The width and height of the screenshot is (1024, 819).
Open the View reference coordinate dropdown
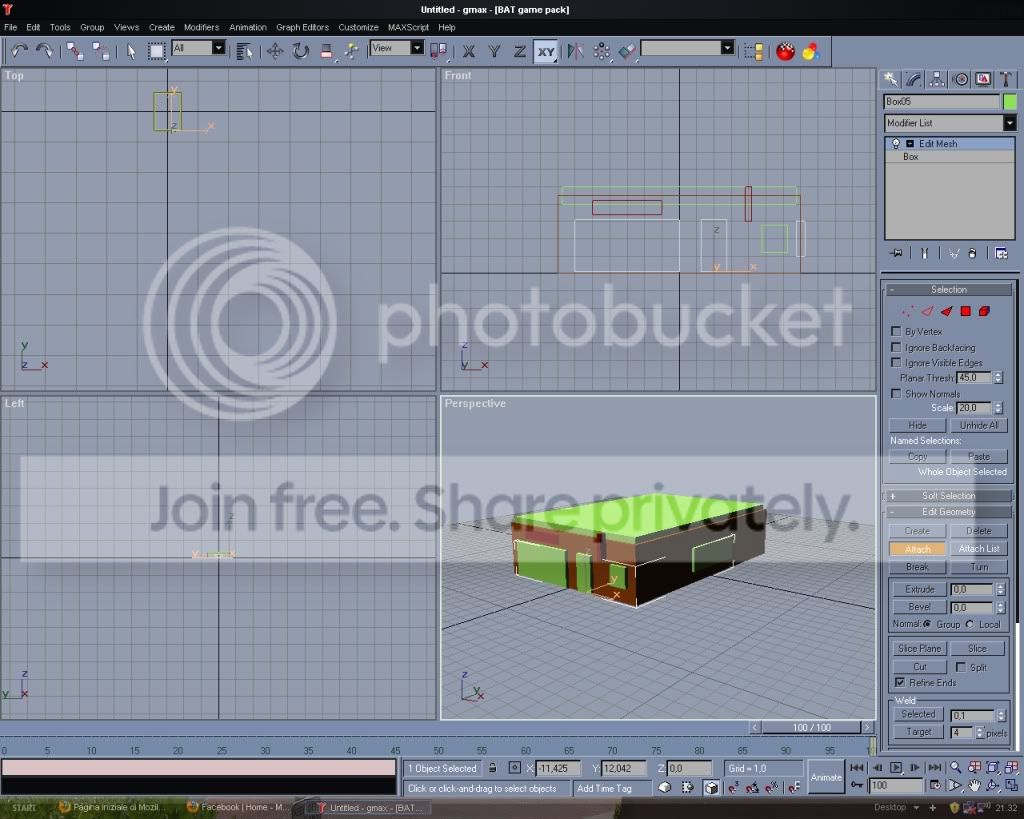pos(417,48)
